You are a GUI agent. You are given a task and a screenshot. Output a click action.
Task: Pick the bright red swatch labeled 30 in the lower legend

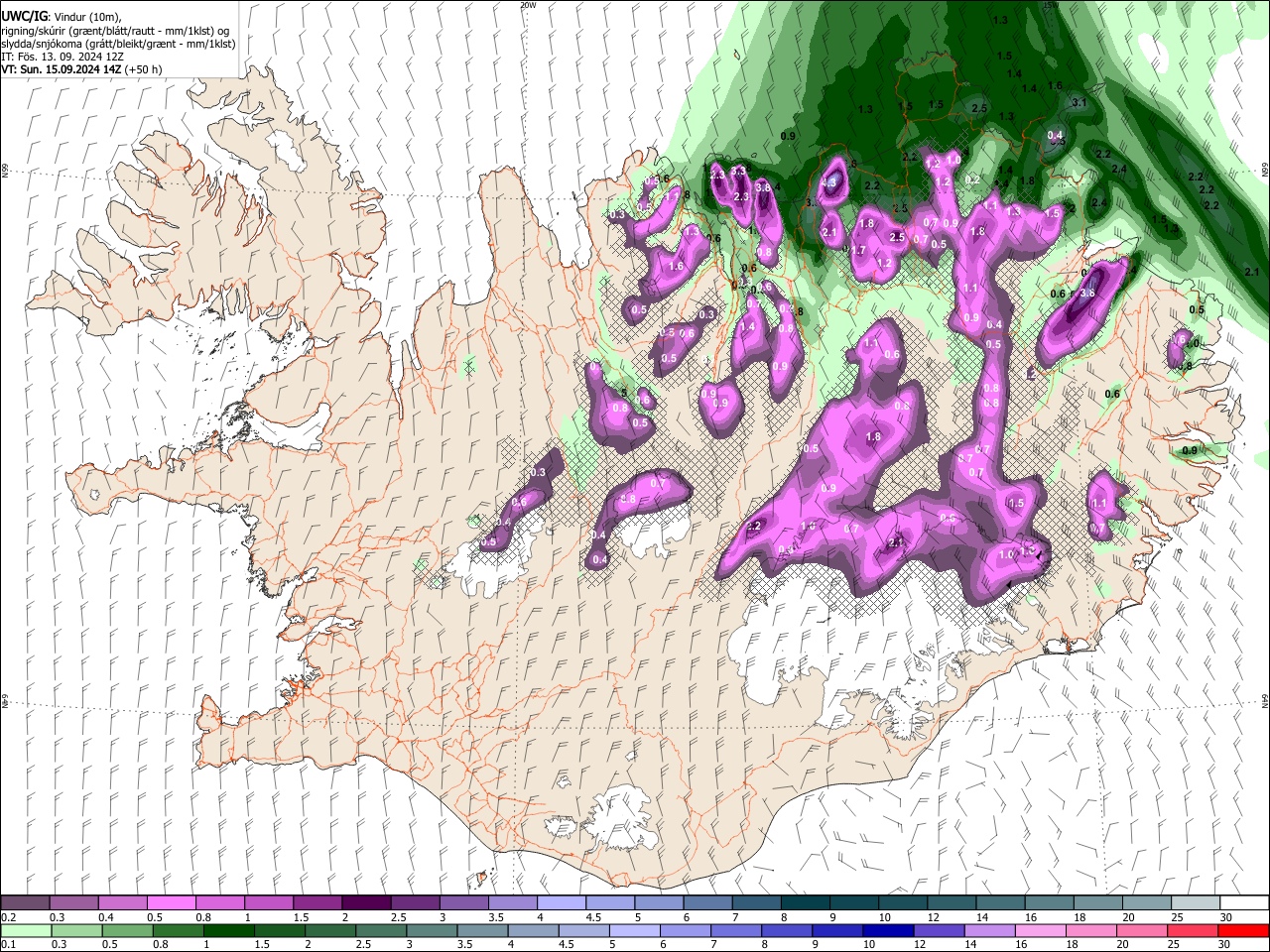point(1242,930)
